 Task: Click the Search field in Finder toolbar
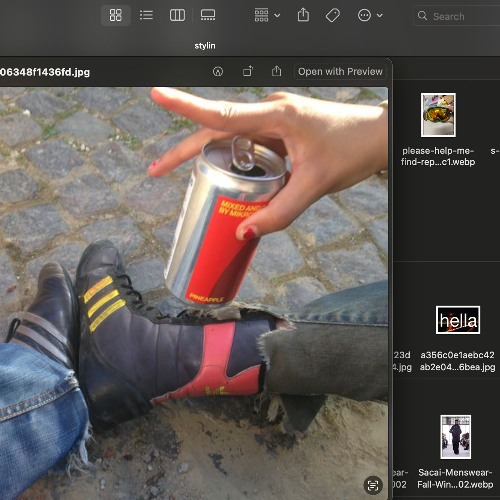click(457, 16)
